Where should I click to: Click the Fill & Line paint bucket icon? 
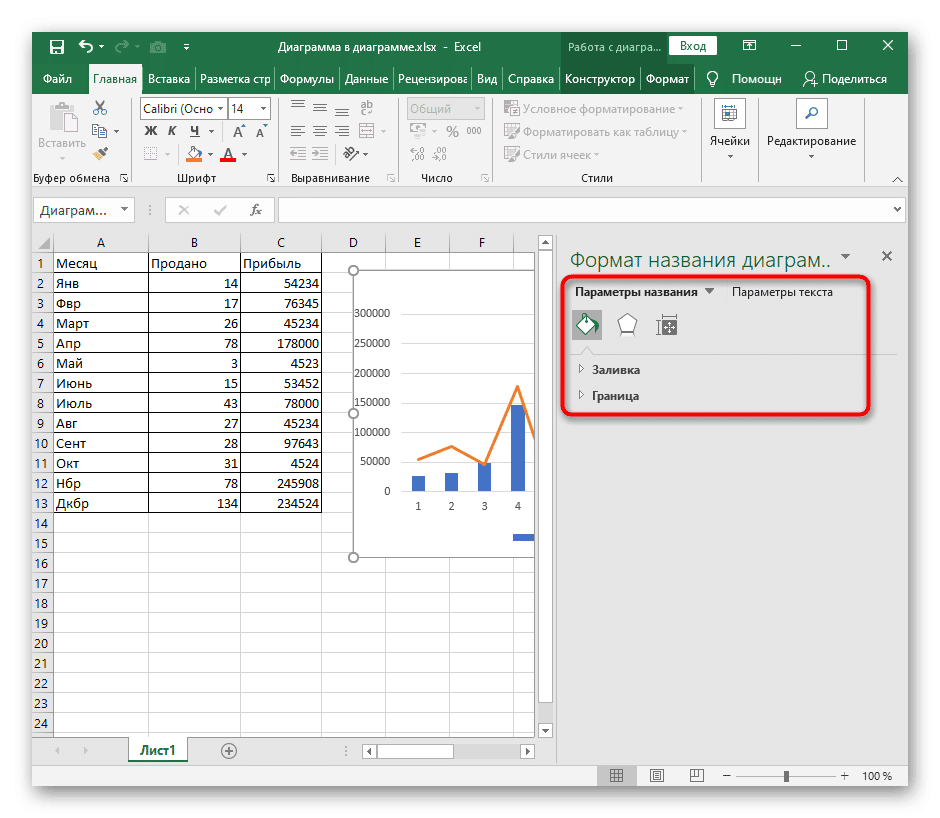(587, 325)
